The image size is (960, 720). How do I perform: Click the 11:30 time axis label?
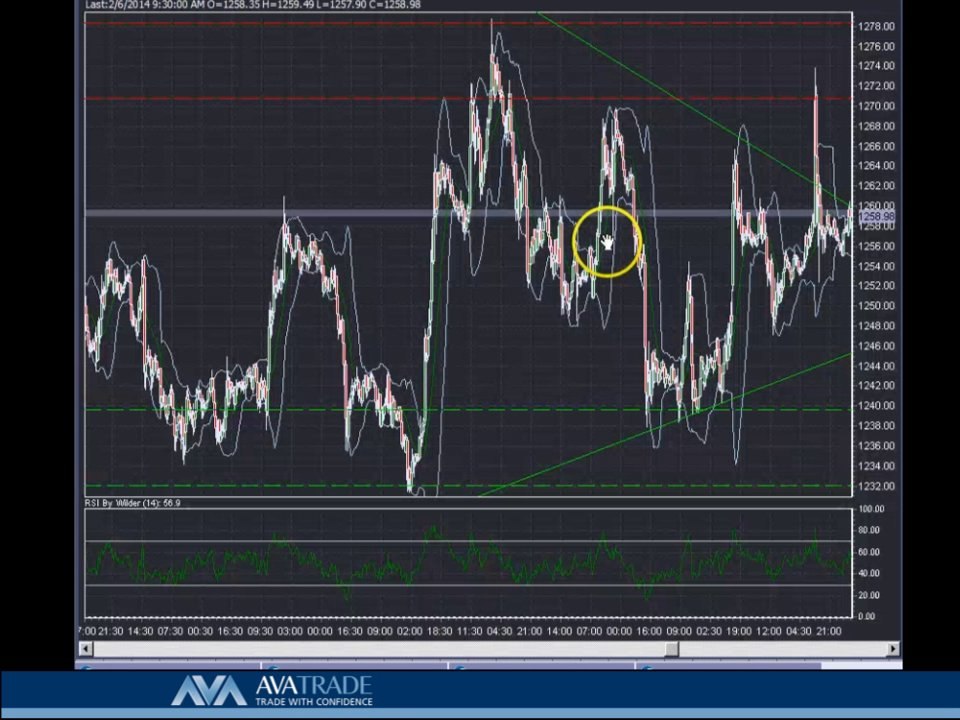tap(470, 631)
